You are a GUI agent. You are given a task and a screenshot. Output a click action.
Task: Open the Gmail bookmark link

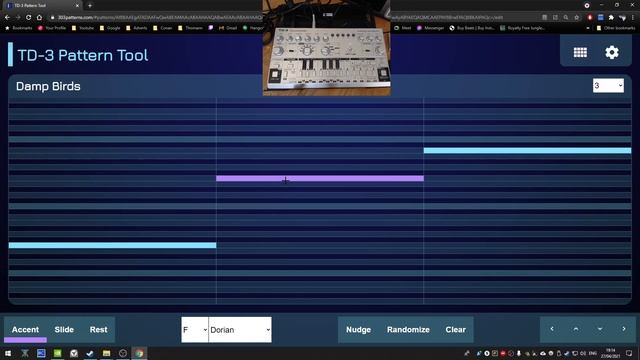[x=228, y=28]
